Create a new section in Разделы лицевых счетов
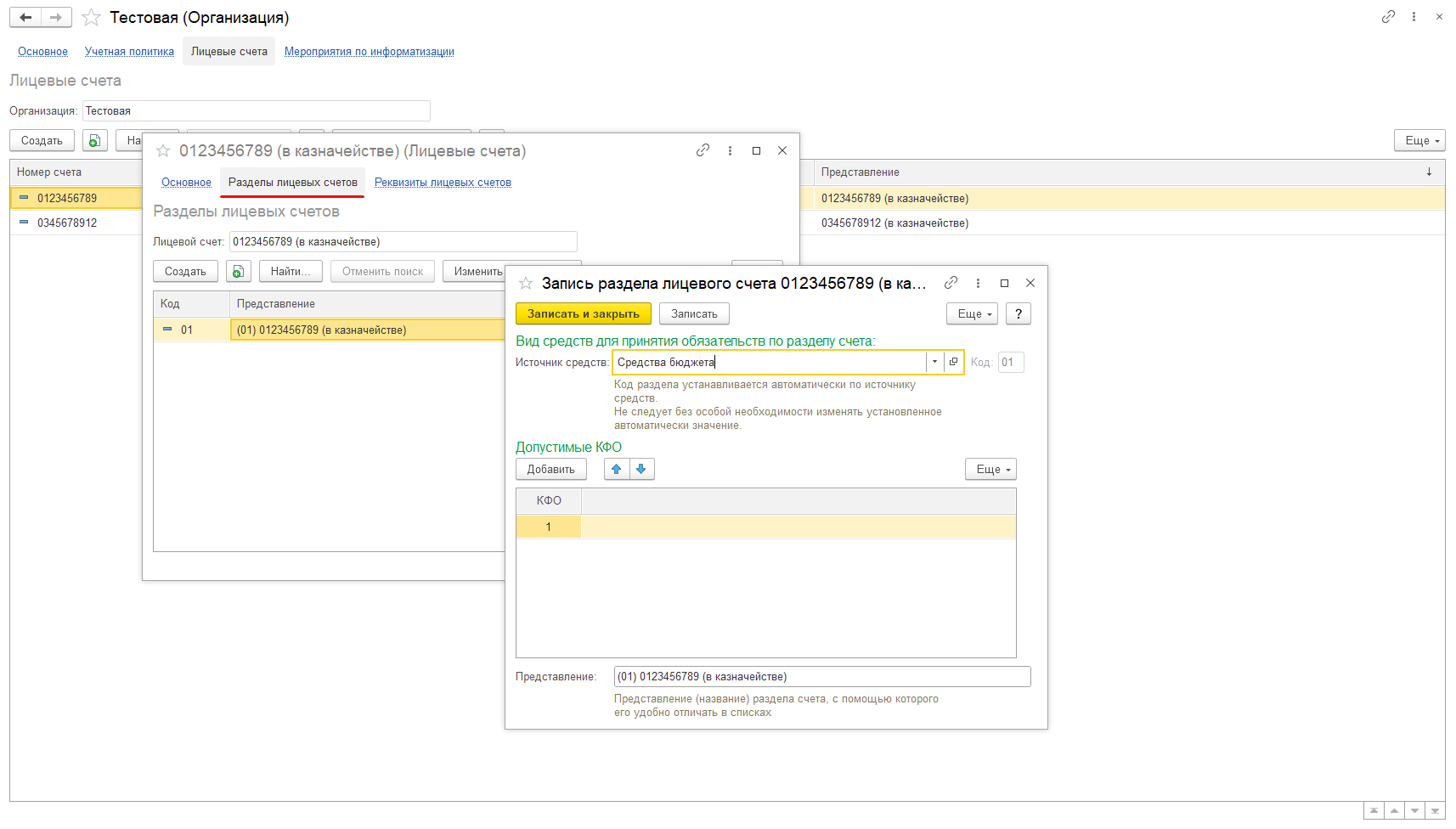Image resolution: width=1456 pixels, height=829 pixels. point(185,272)
